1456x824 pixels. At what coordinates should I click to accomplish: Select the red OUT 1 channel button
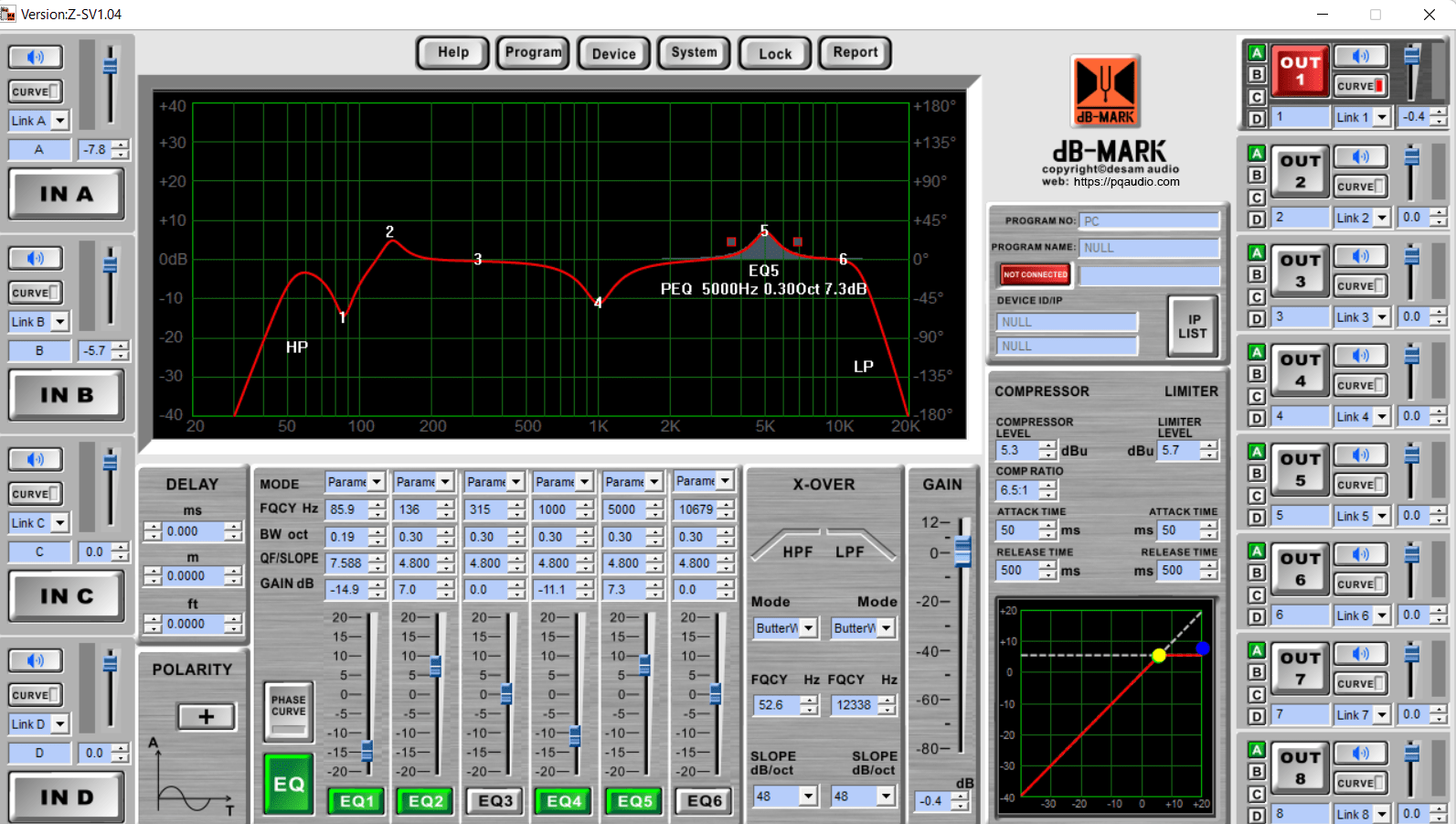click(1300, 71)
